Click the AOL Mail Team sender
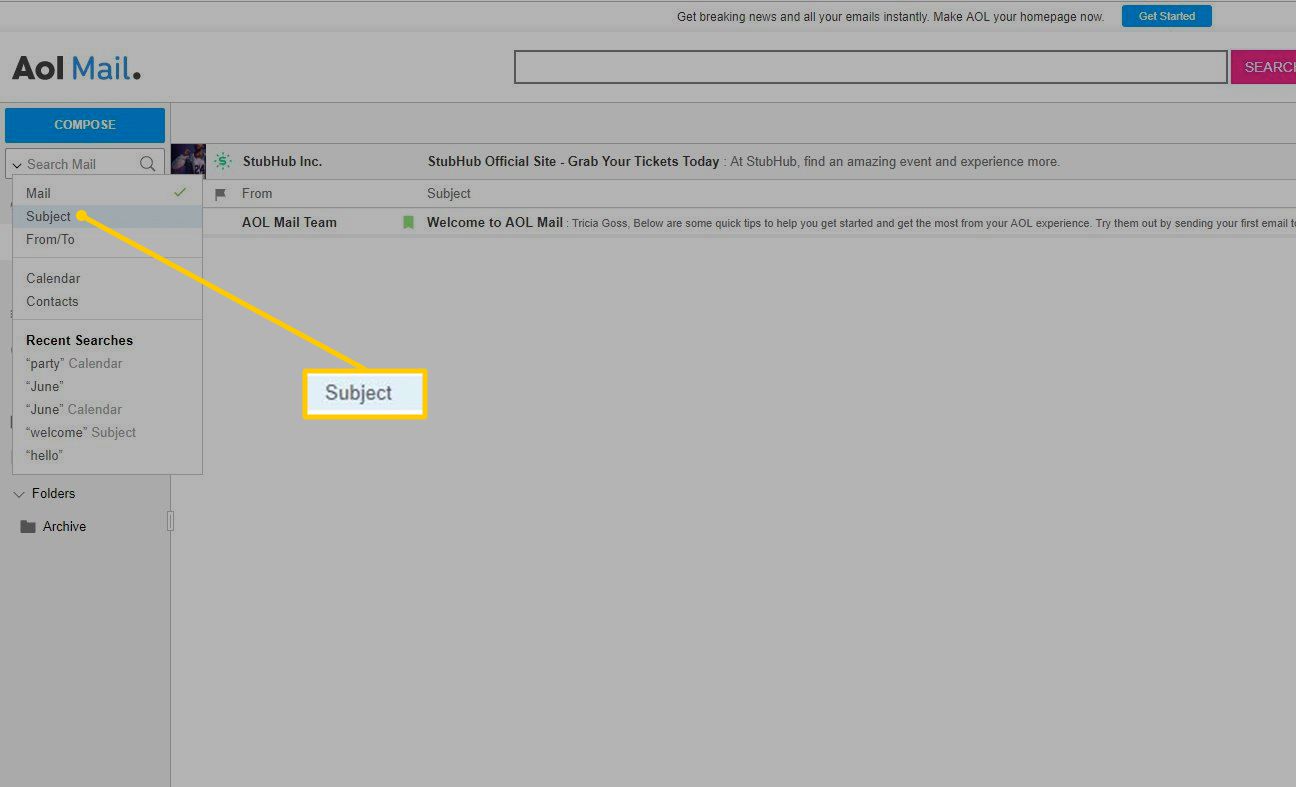Viewport: 1296px width, 787px height. pos(289,223)
